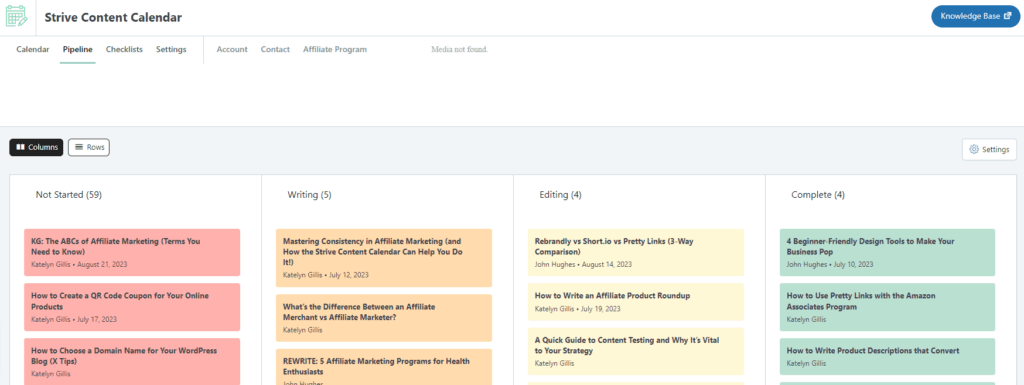The height and width of the screenshot is (385, 1024).
Task: Click John Hughes • August 14, 2023 text
Action: [583, 265]
